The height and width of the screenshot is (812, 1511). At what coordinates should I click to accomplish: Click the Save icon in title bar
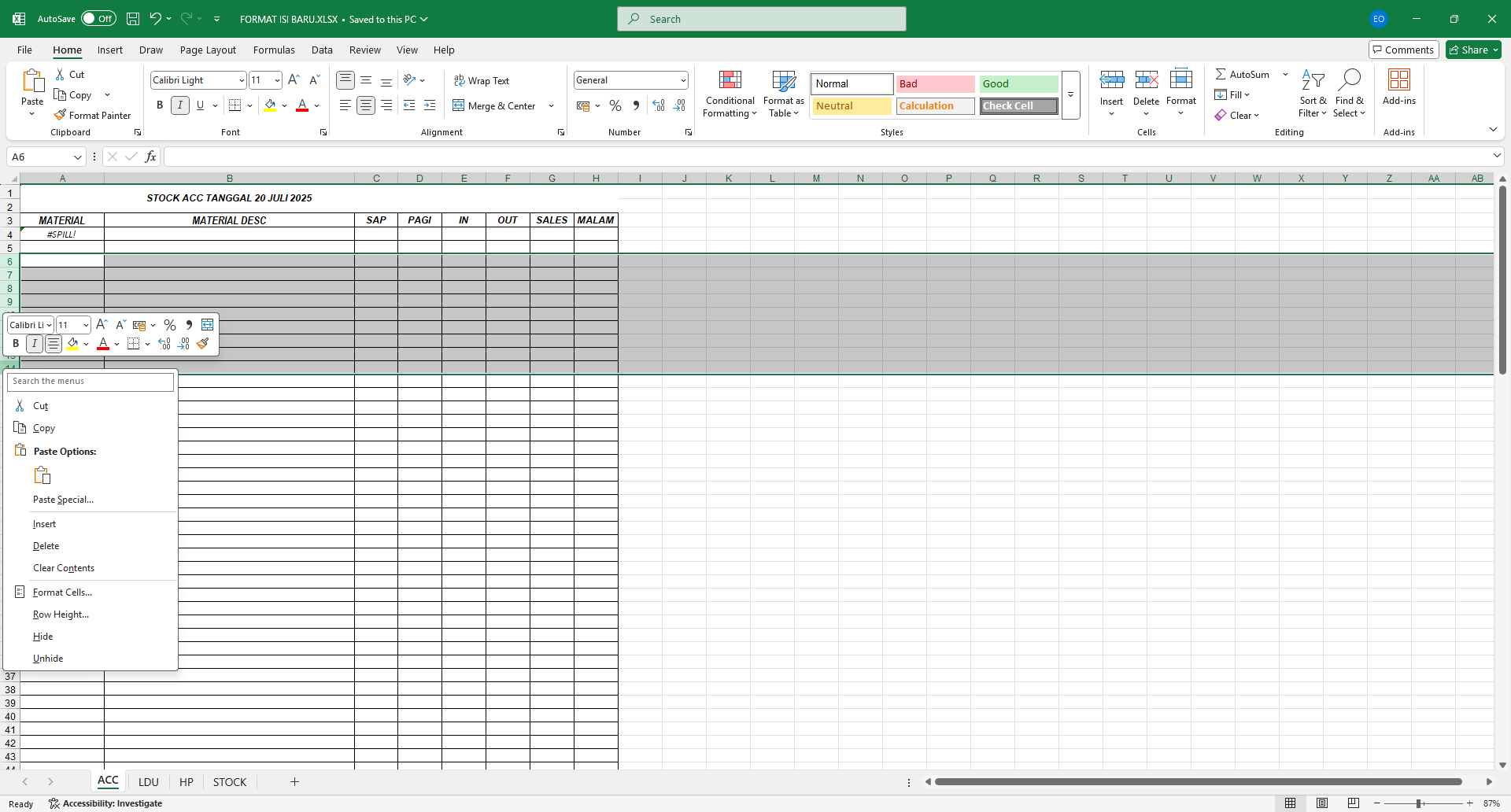point(133,19)
